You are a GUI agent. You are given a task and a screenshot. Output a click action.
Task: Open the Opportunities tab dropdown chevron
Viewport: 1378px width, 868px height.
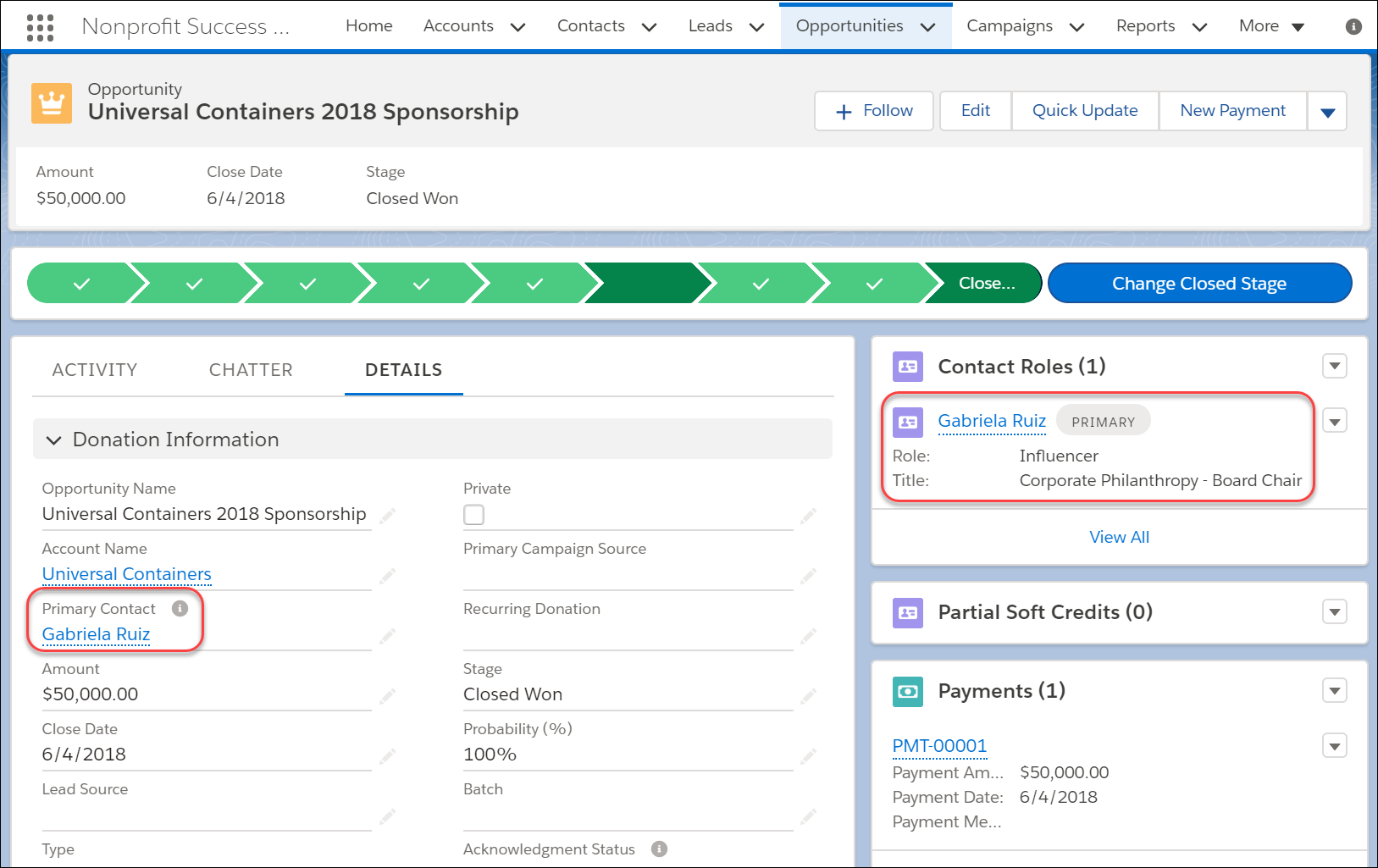tap(927, 27)
